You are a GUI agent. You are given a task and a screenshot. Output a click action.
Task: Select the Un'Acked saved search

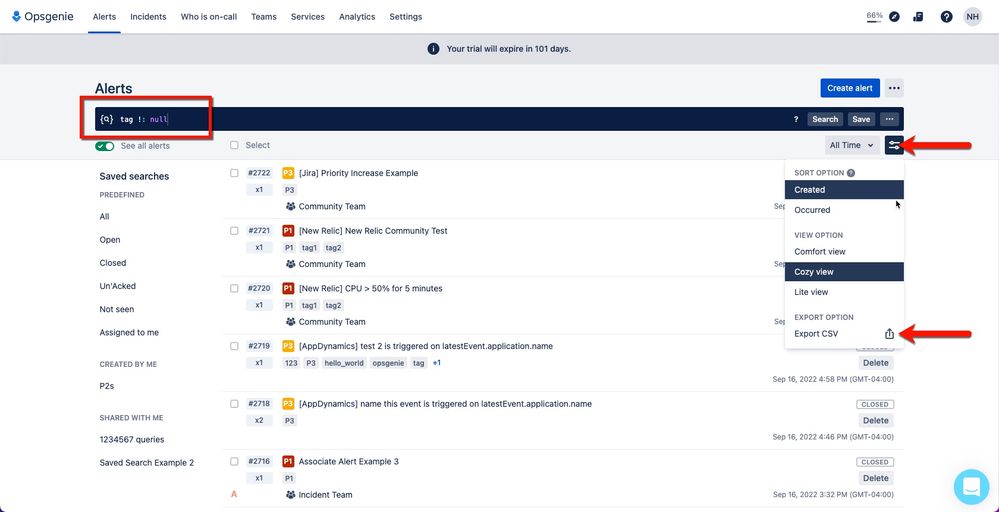tap(117, 286)
